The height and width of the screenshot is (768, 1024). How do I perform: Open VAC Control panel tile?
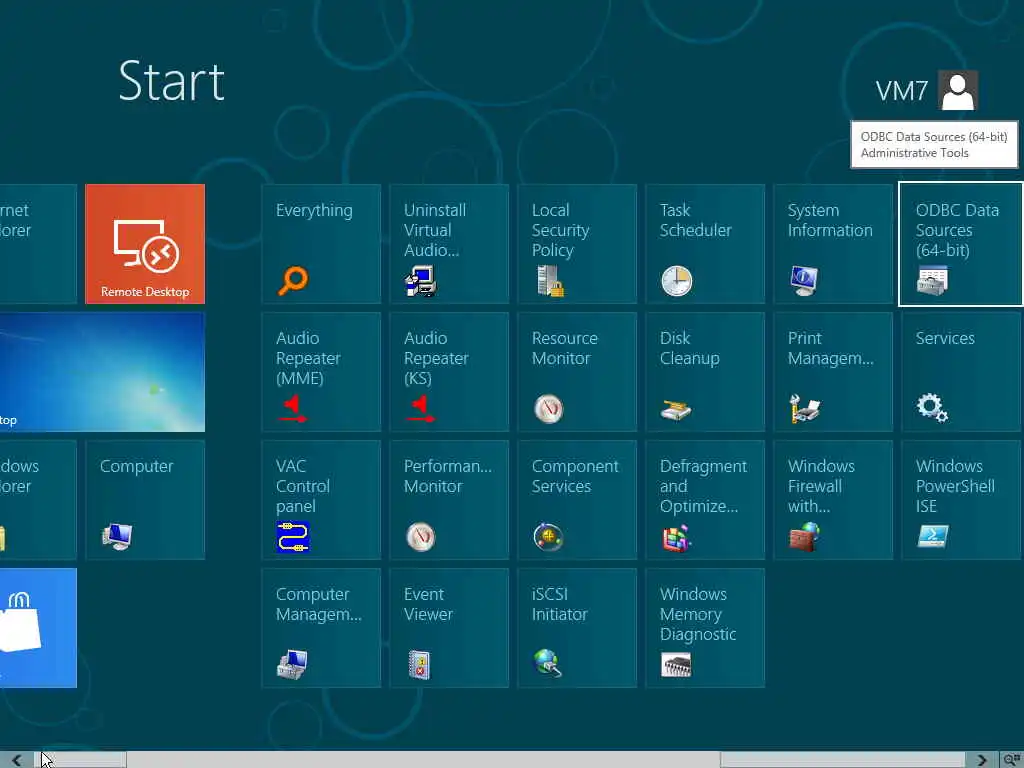tap(321, 500)
